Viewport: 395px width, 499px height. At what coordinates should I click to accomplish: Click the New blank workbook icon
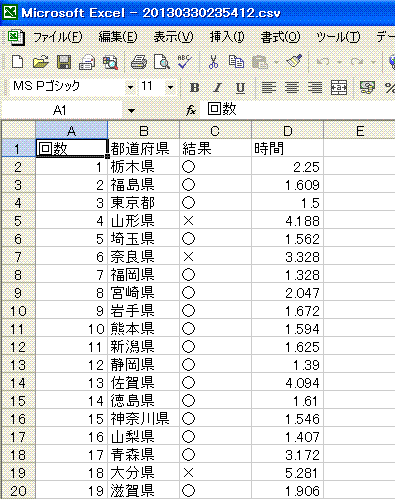[x=17, y=62]
